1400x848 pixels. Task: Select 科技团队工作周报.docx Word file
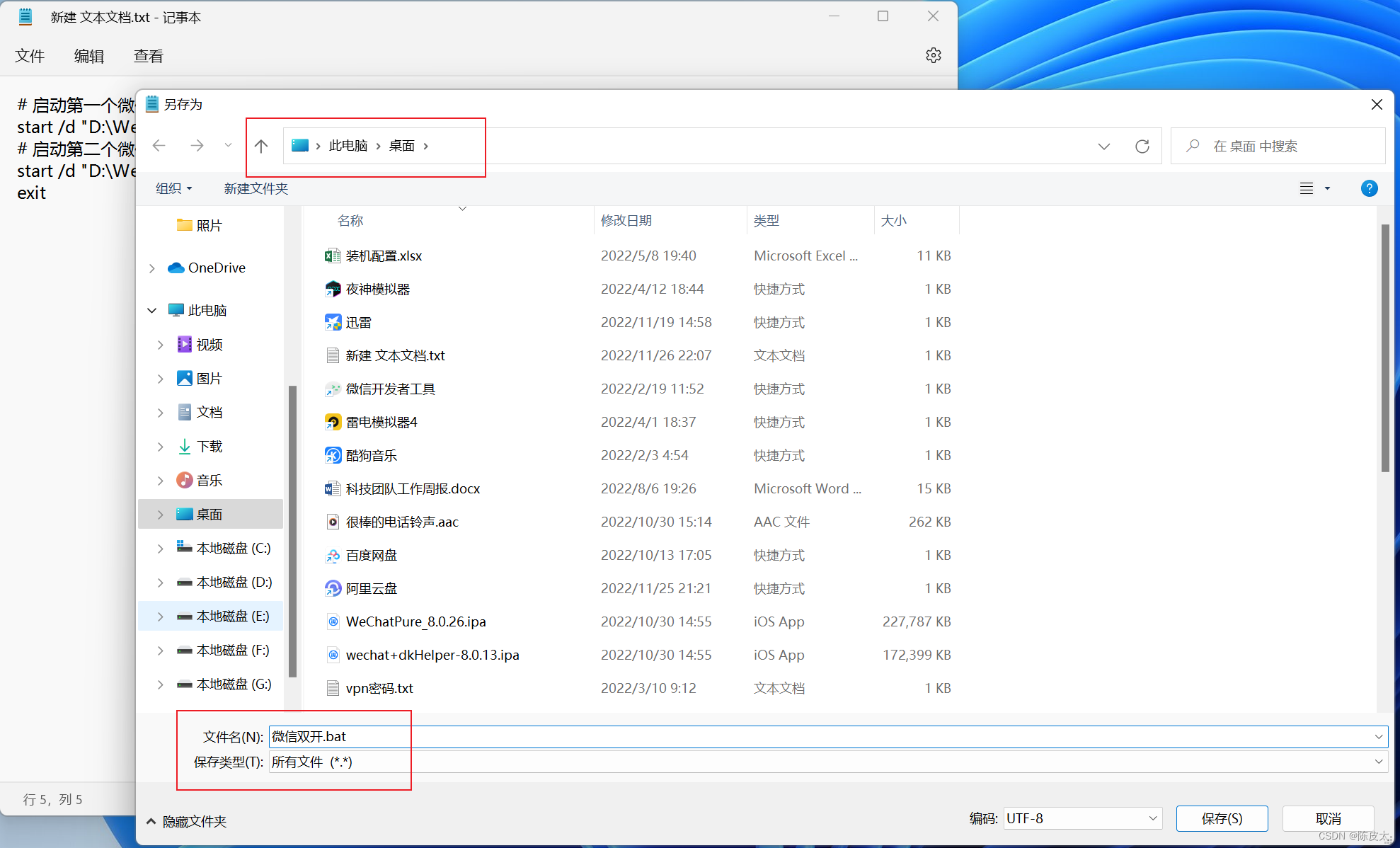[412, 489]
